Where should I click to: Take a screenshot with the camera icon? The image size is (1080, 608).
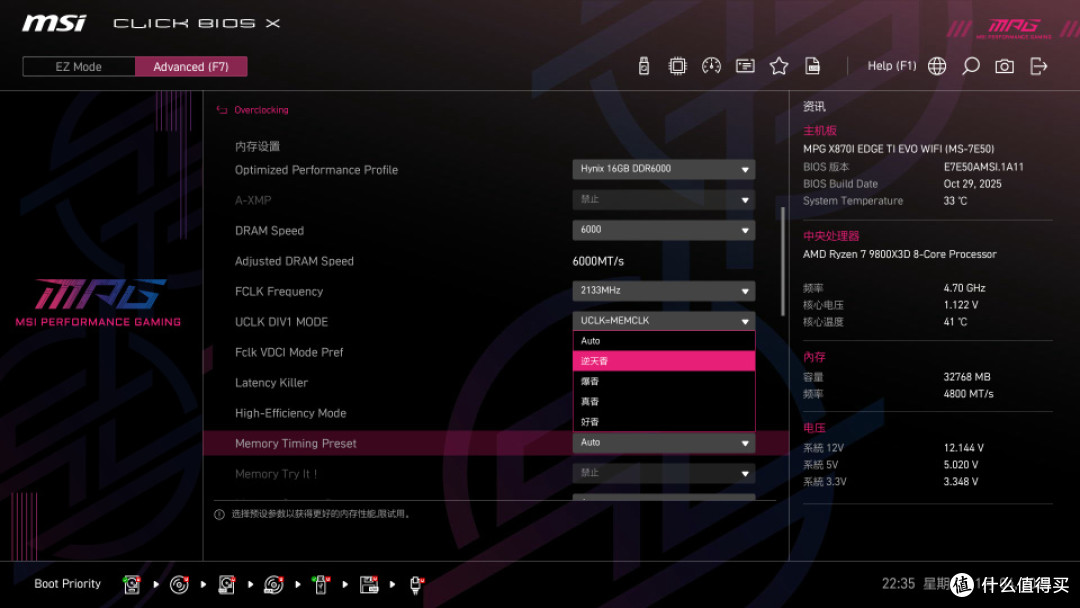pos(1004,66)
